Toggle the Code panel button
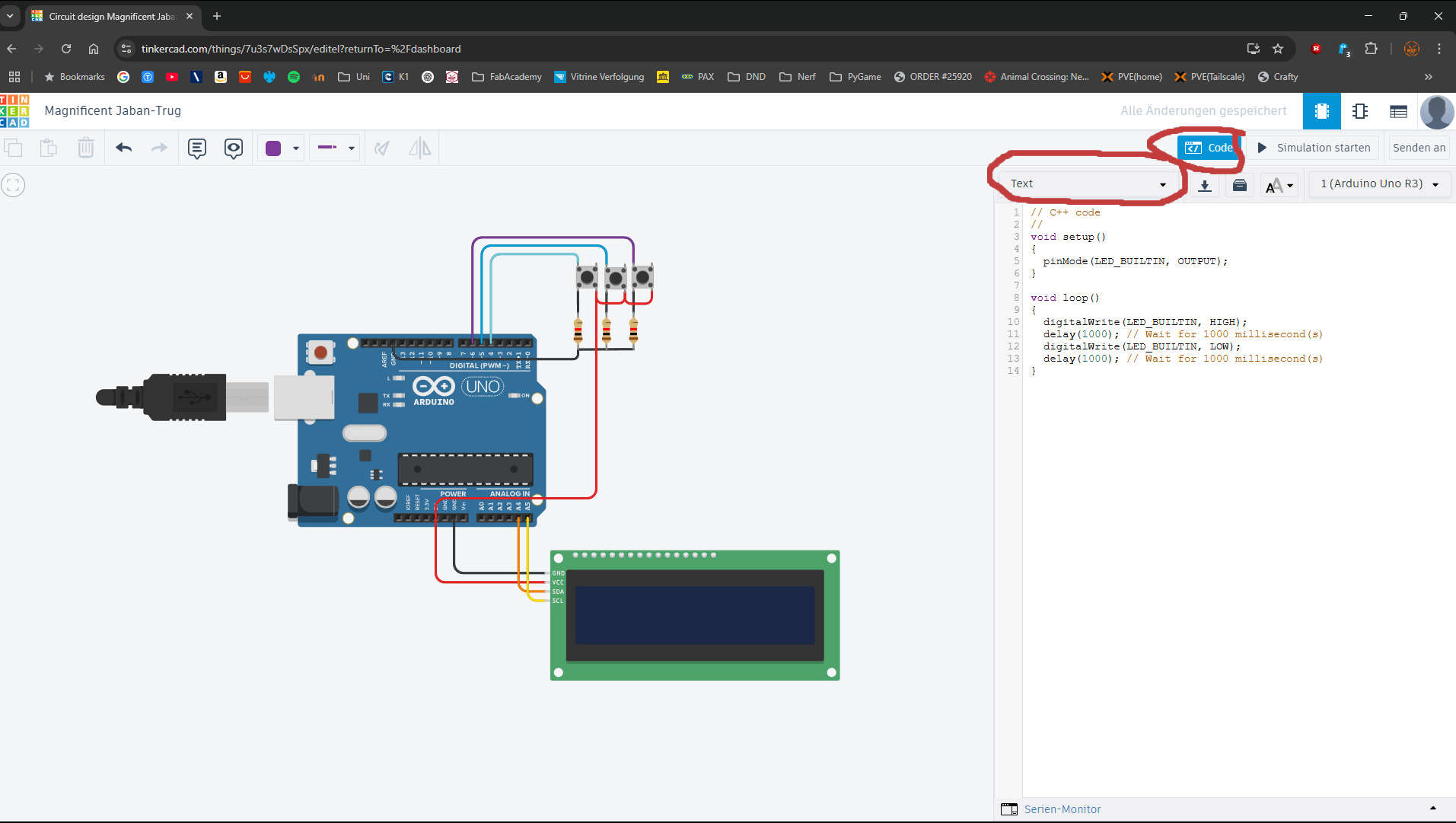This screenshot has height=823, width=1456. (x=1208, y=148)
